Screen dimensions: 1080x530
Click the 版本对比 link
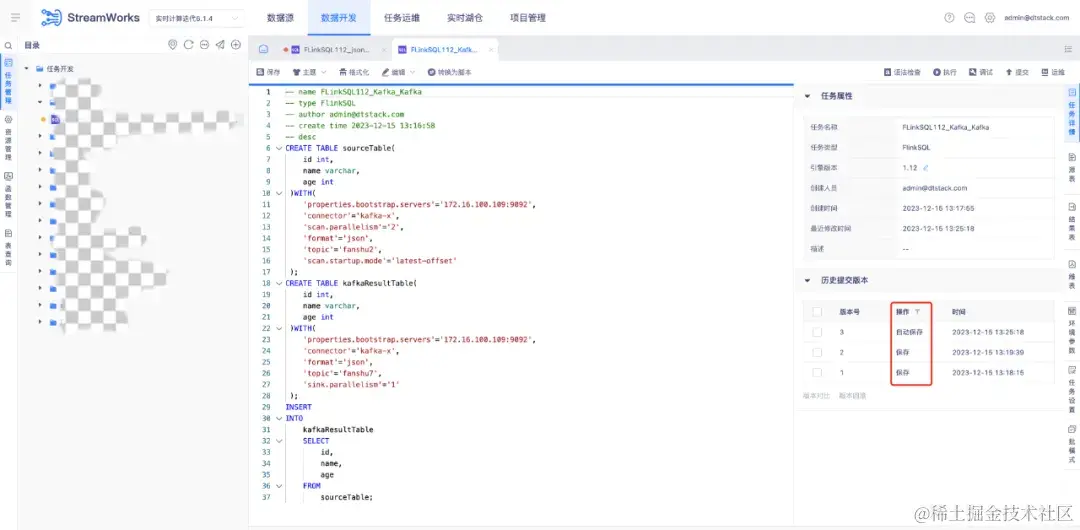(816, 396)
